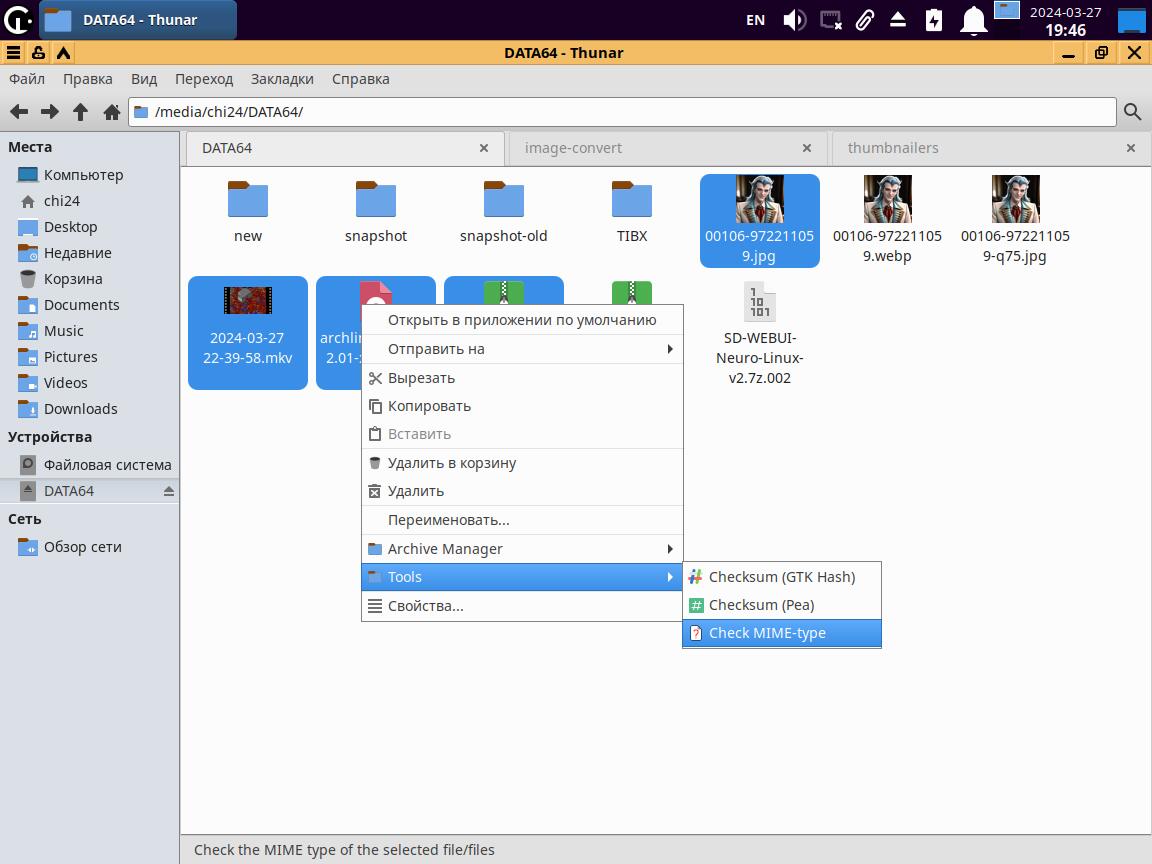Go forward with the right arrow button
1152x864 pixels.
pyautogui.click(x=50, y=112)
